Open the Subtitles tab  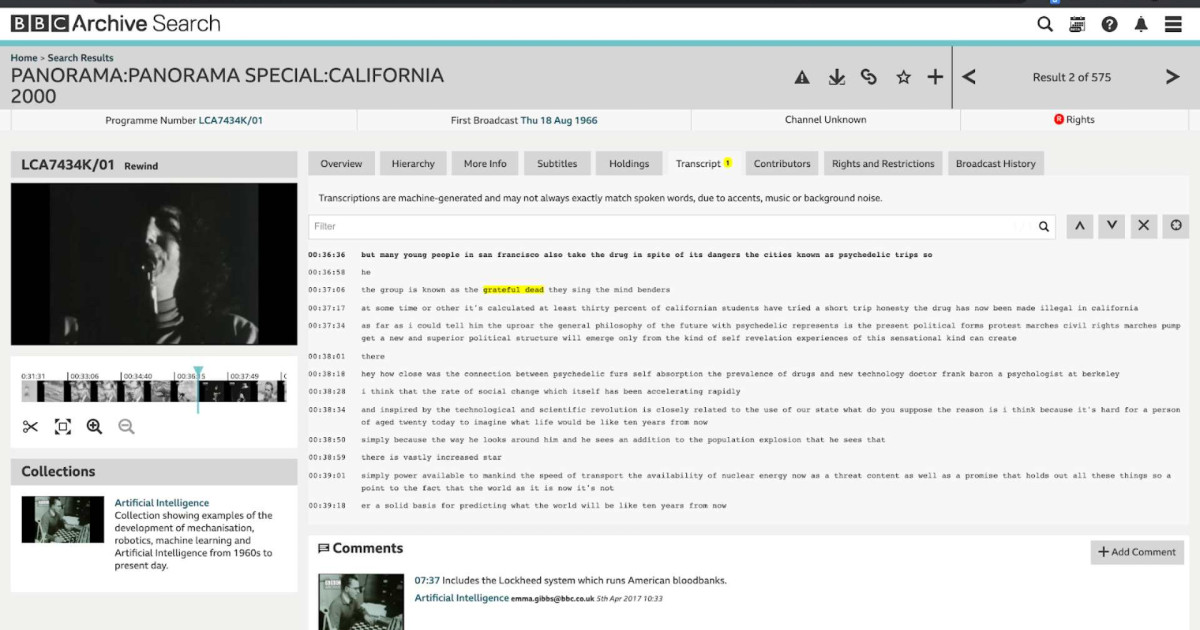pyautogui.click(x=557, y=164)
